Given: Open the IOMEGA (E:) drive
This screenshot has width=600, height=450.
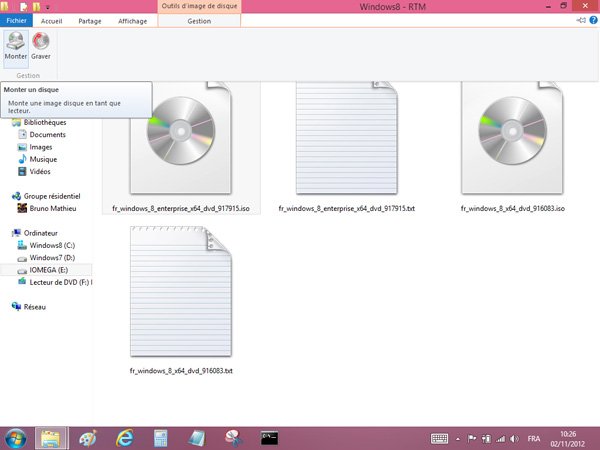Looking at the screenshot, I should coord(49,270).
